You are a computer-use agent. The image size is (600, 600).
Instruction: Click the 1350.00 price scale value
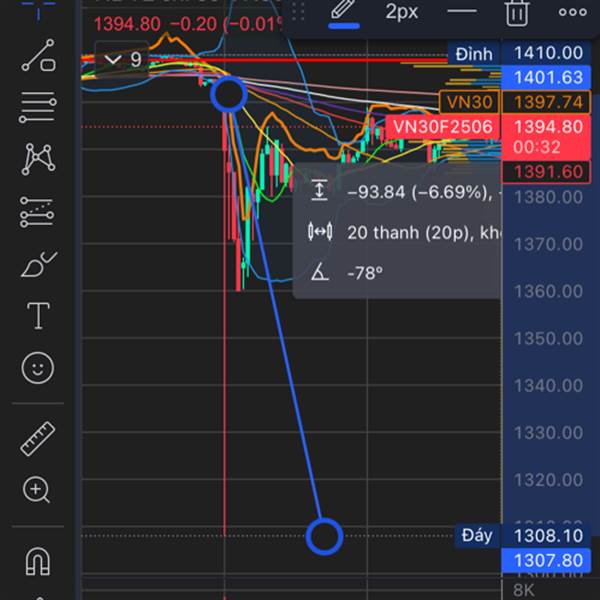click(x=548, y=338)
